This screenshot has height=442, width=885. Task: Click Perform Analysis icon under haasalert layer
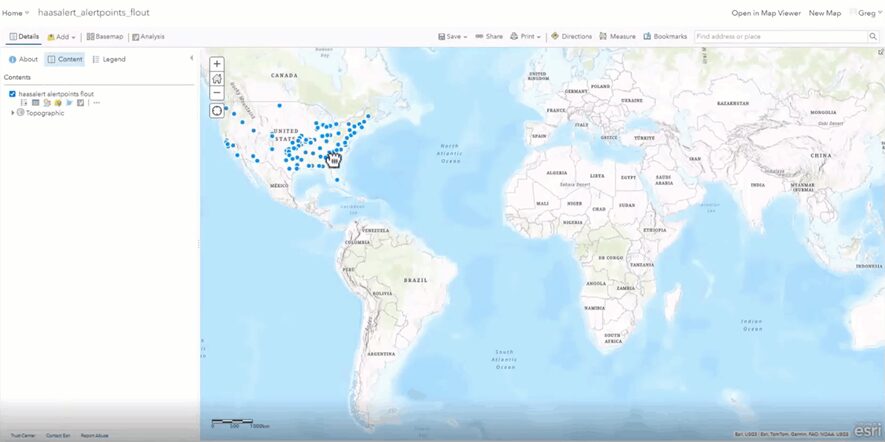(81, 103)
